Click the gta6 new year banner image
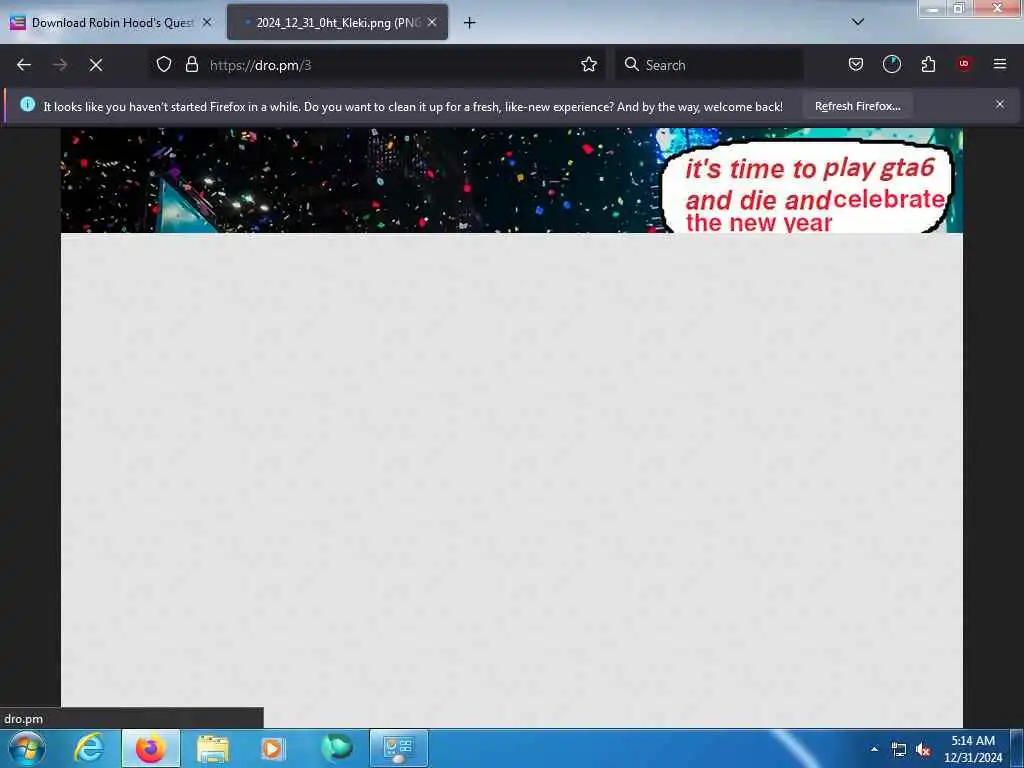Screen dimensions: 1024x768 (x=511, y=180)
